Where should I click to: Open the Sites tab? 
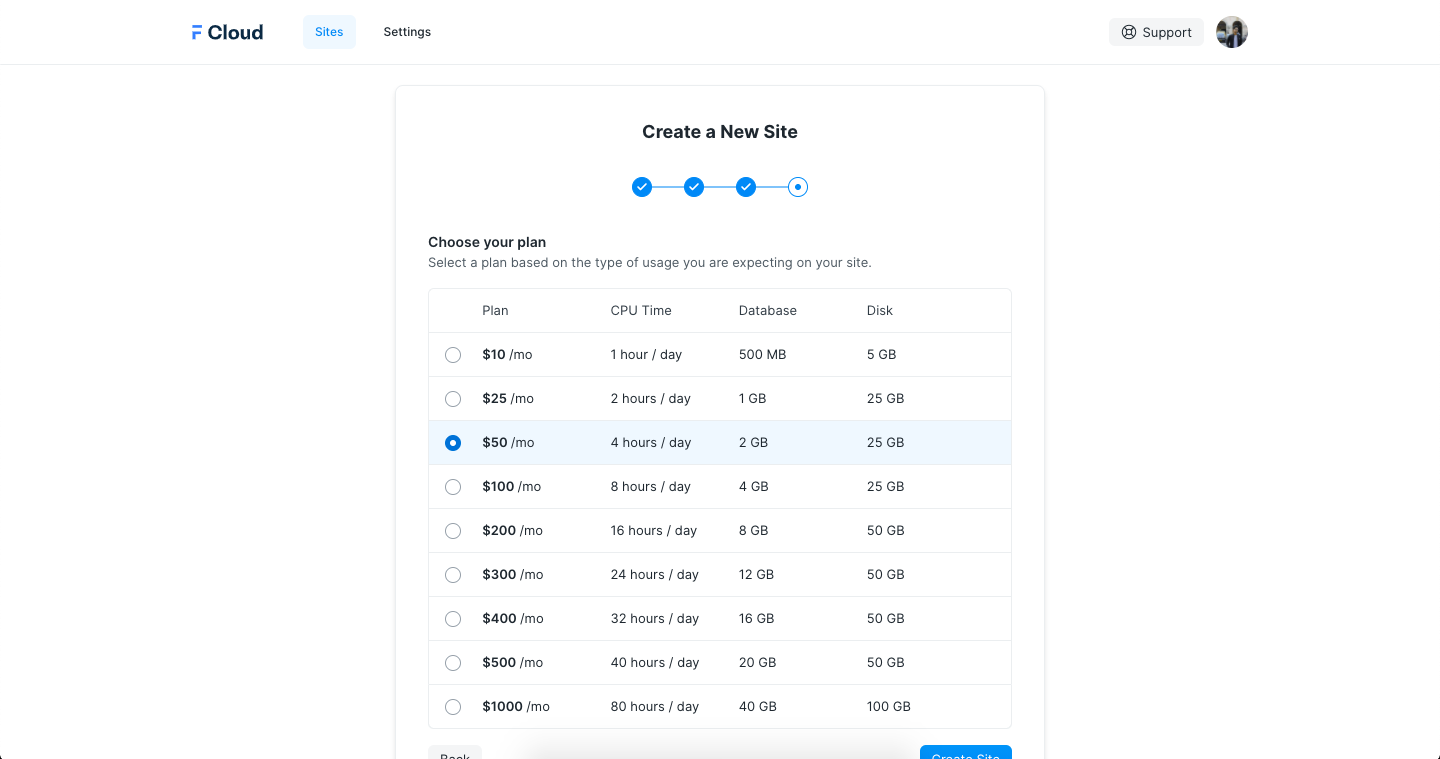[329, 32]
